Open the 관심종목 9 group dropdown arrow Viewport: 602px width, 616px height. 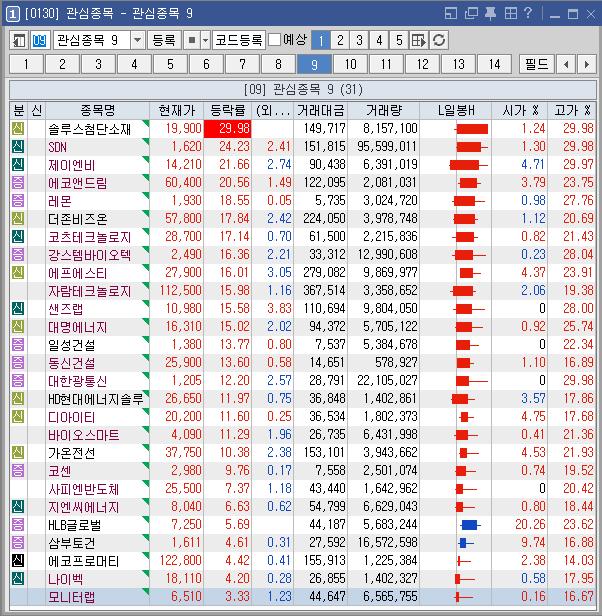click(x=138, y=40)
